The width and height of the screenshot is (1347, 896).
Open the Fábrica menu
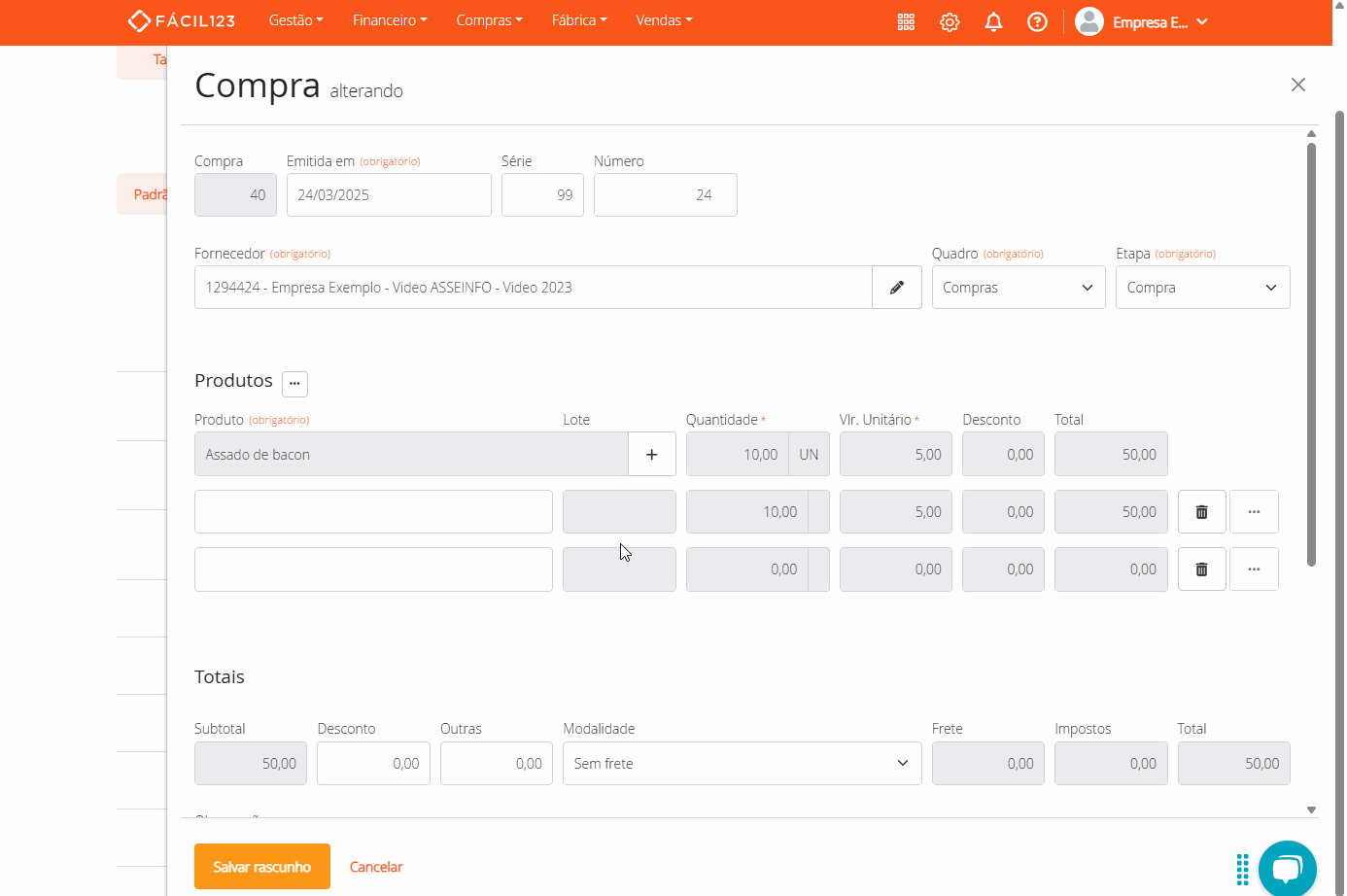(578, 20)
